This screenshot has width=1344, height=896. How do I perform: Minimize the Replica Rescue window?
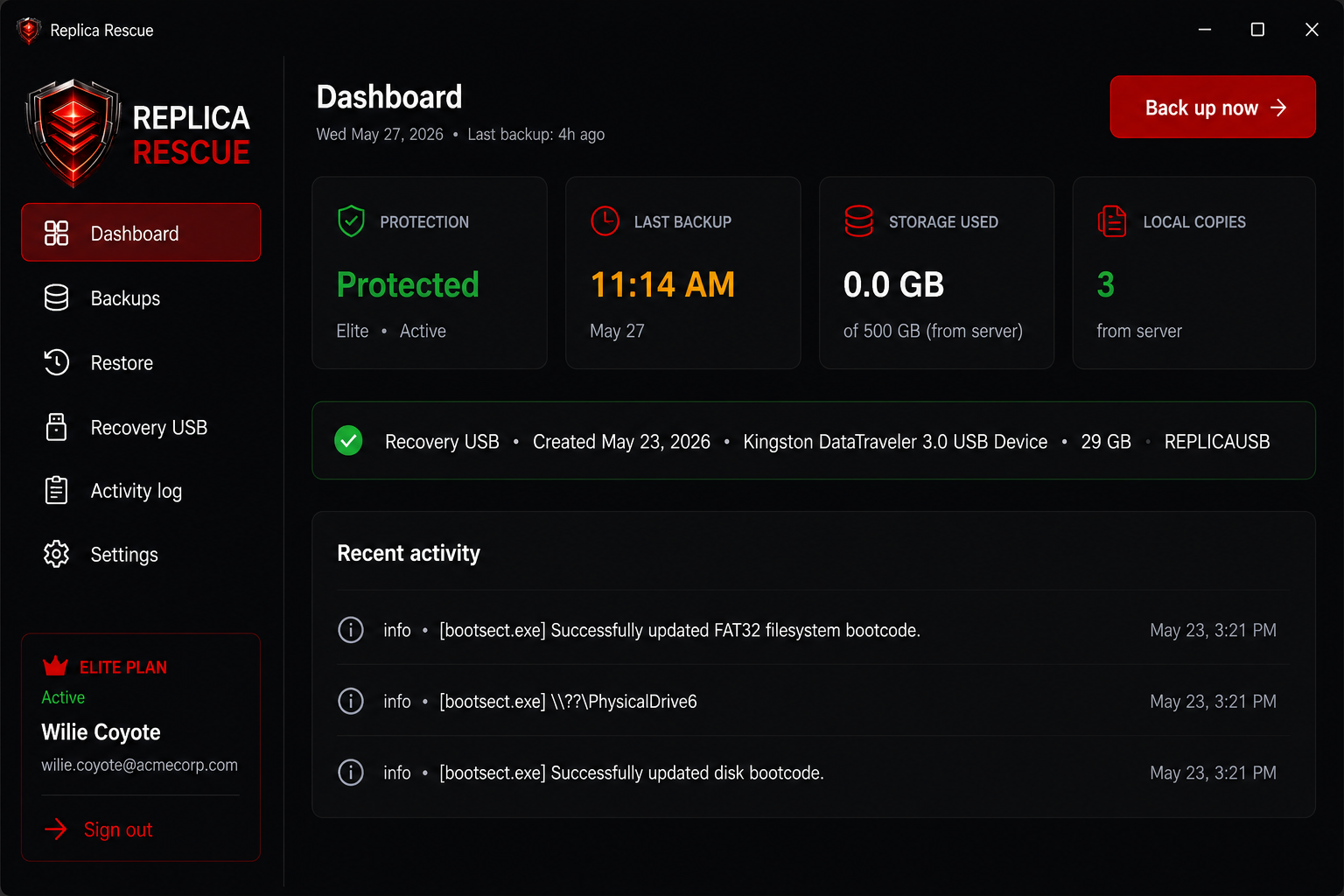(1205, 30)
